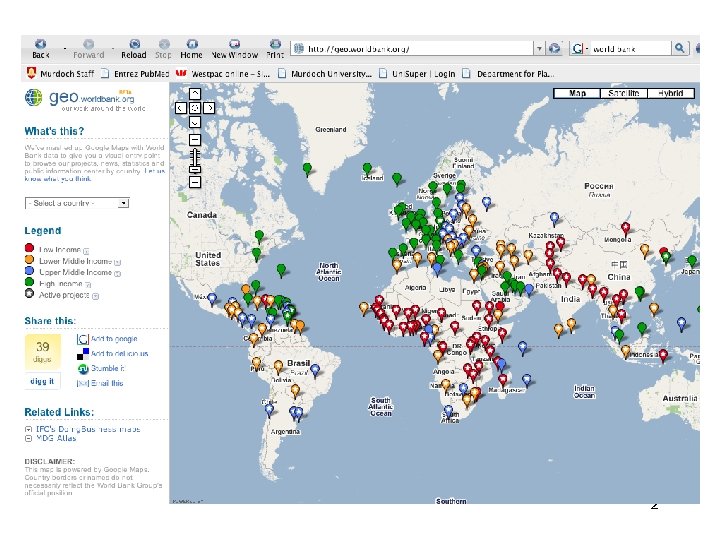
Task: Click the digg it button
Action: (x=44, y=382)
